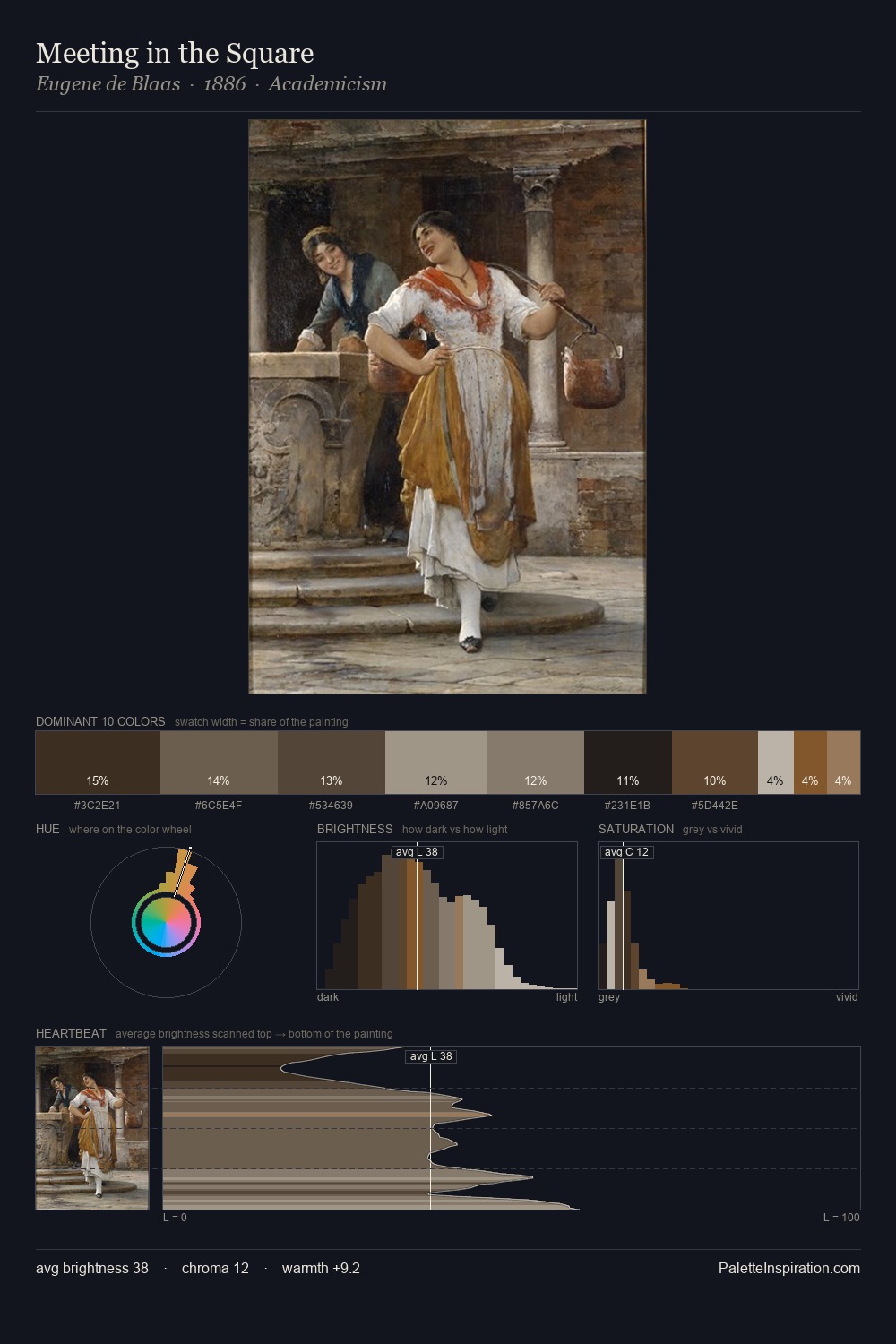
Task: Click the 'HEARTBEAT' heading
Action: [x=71, y=1033]
